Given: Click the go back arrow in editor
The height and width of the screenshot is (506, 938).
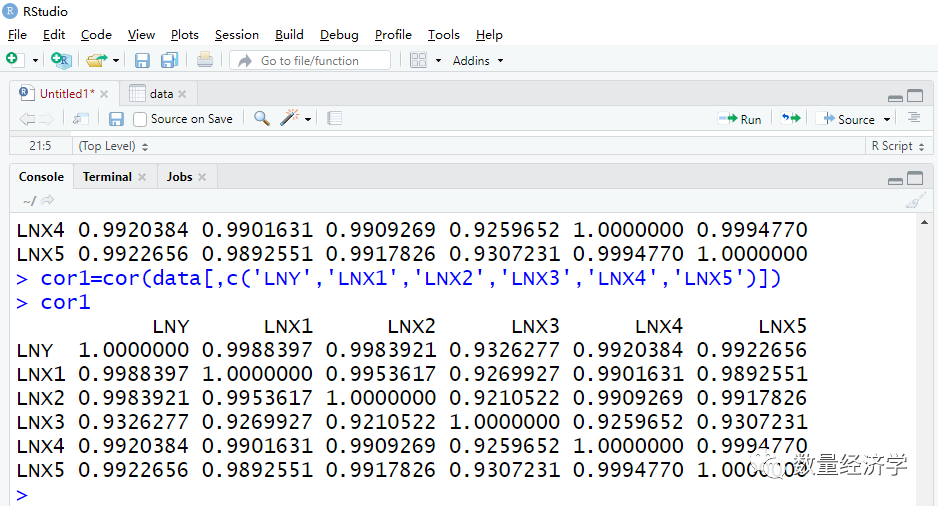Looking at the screenshot, I should (x=27, y=119).
